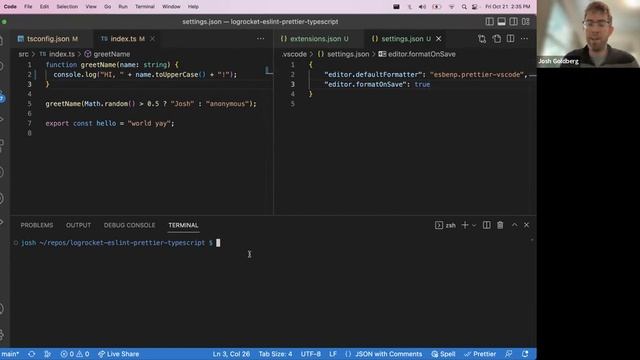Click feedback icon in status bar
This screenshot has width=640, height=360.
coord(508,354)
